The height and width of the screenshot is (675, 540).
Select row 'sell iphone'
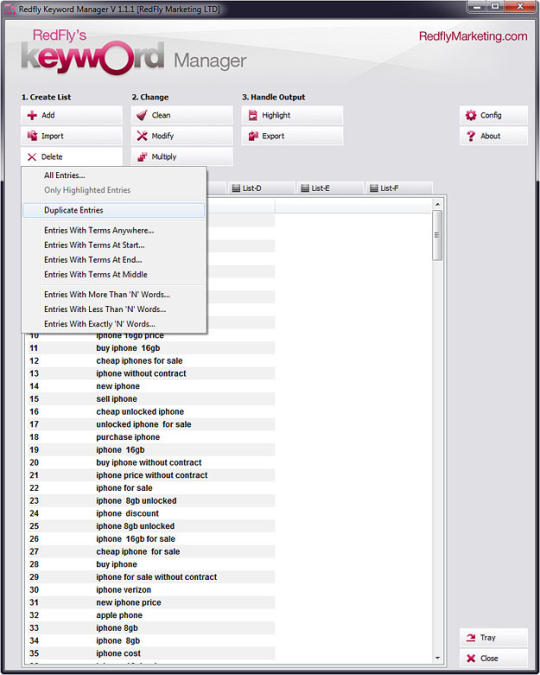(x=150, y=399)
